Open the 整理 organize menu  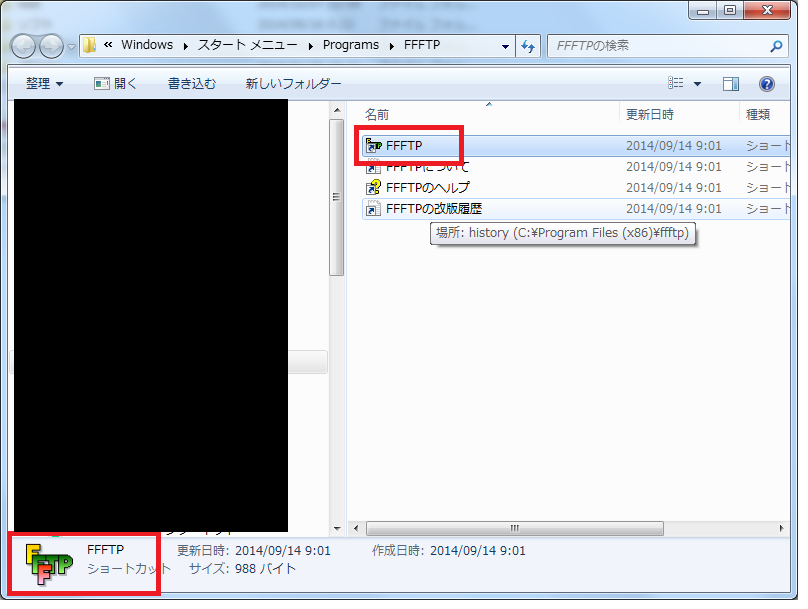44,83
